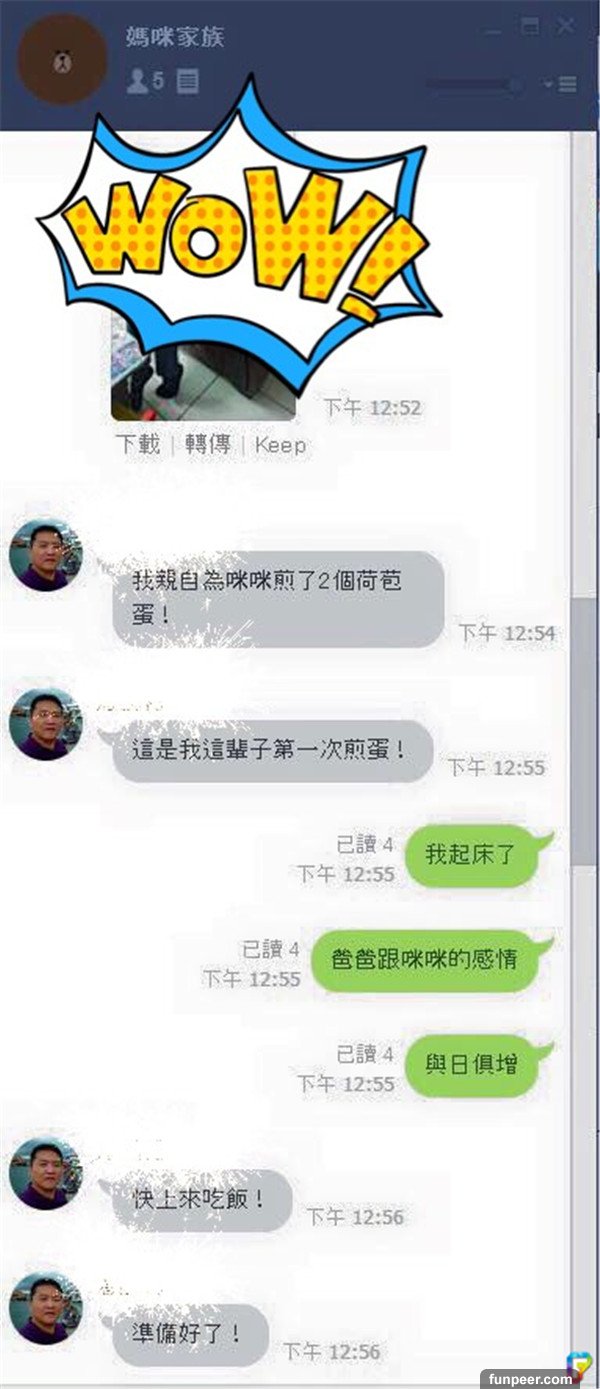Click sender avatar beside 快上來吃飯 message

[x=45, y=1173]
